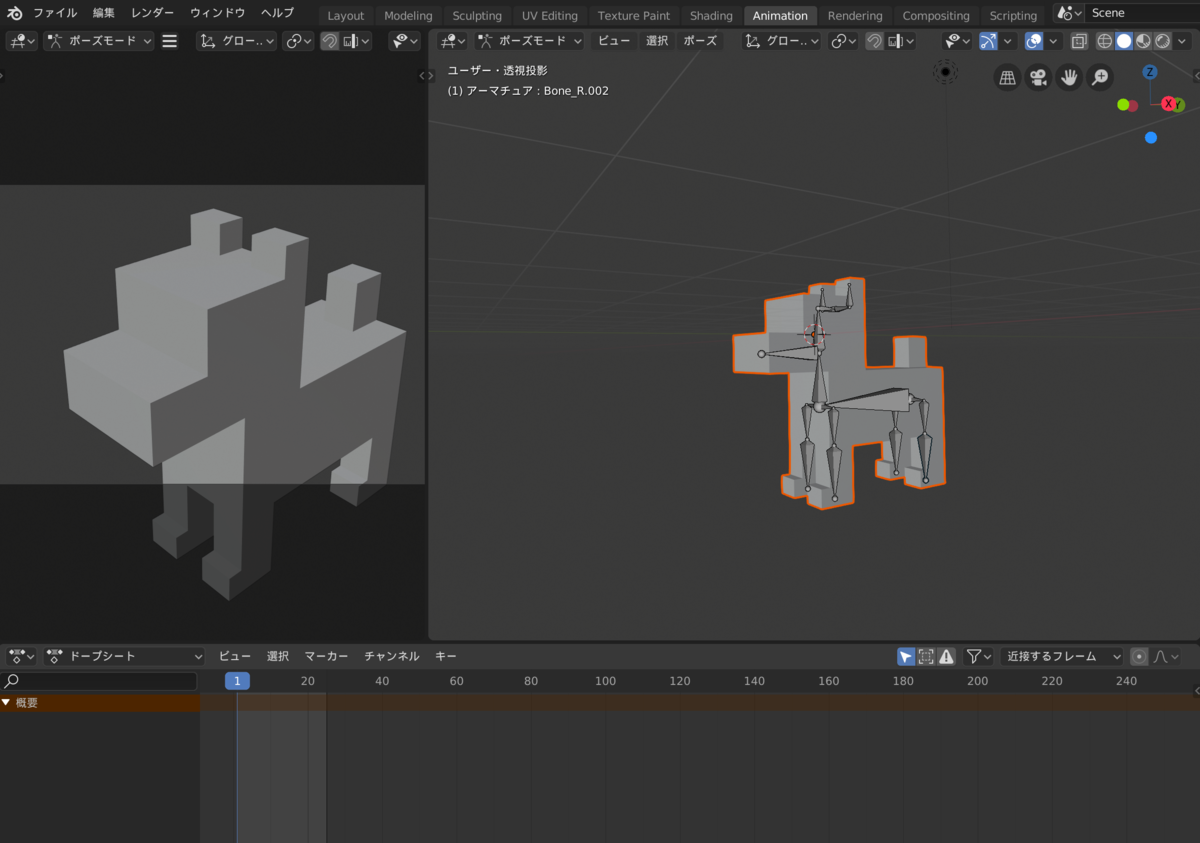Switch to material preview shading mode

(x=1143, y=41)
